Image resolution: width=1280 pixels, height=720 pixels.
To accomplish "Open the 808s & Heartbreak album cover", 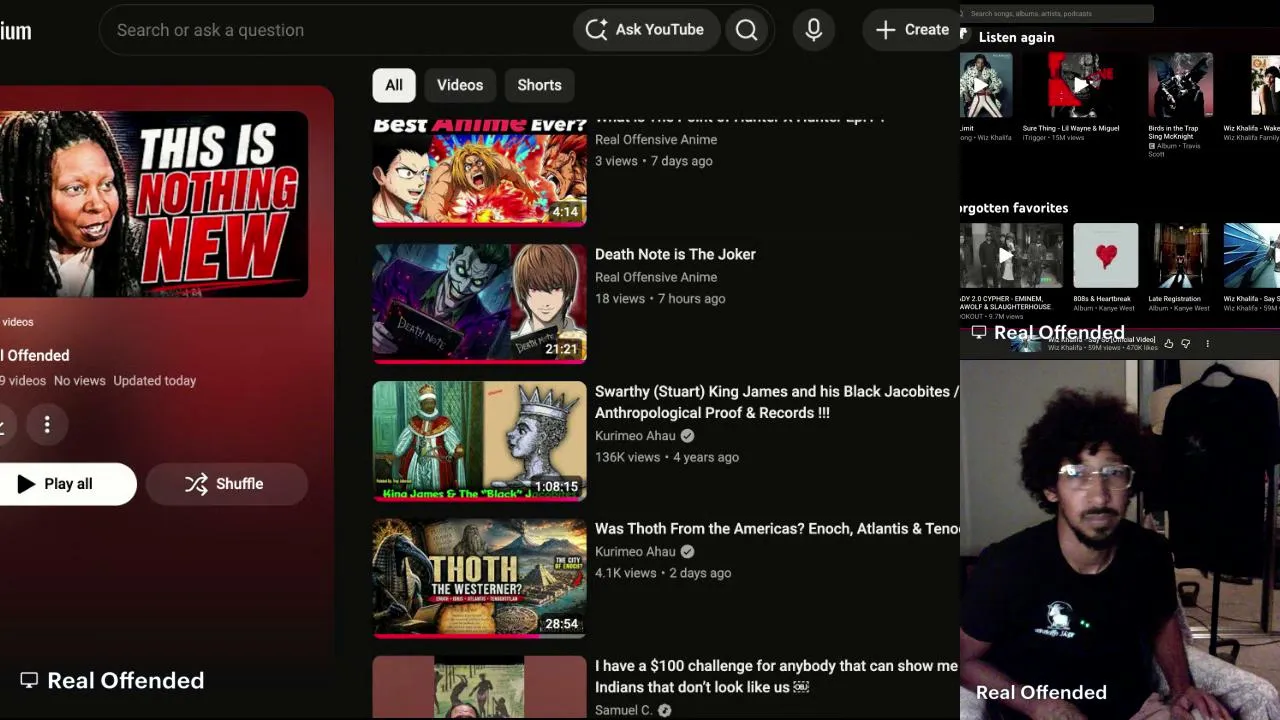I will (x=1106, y=255).
